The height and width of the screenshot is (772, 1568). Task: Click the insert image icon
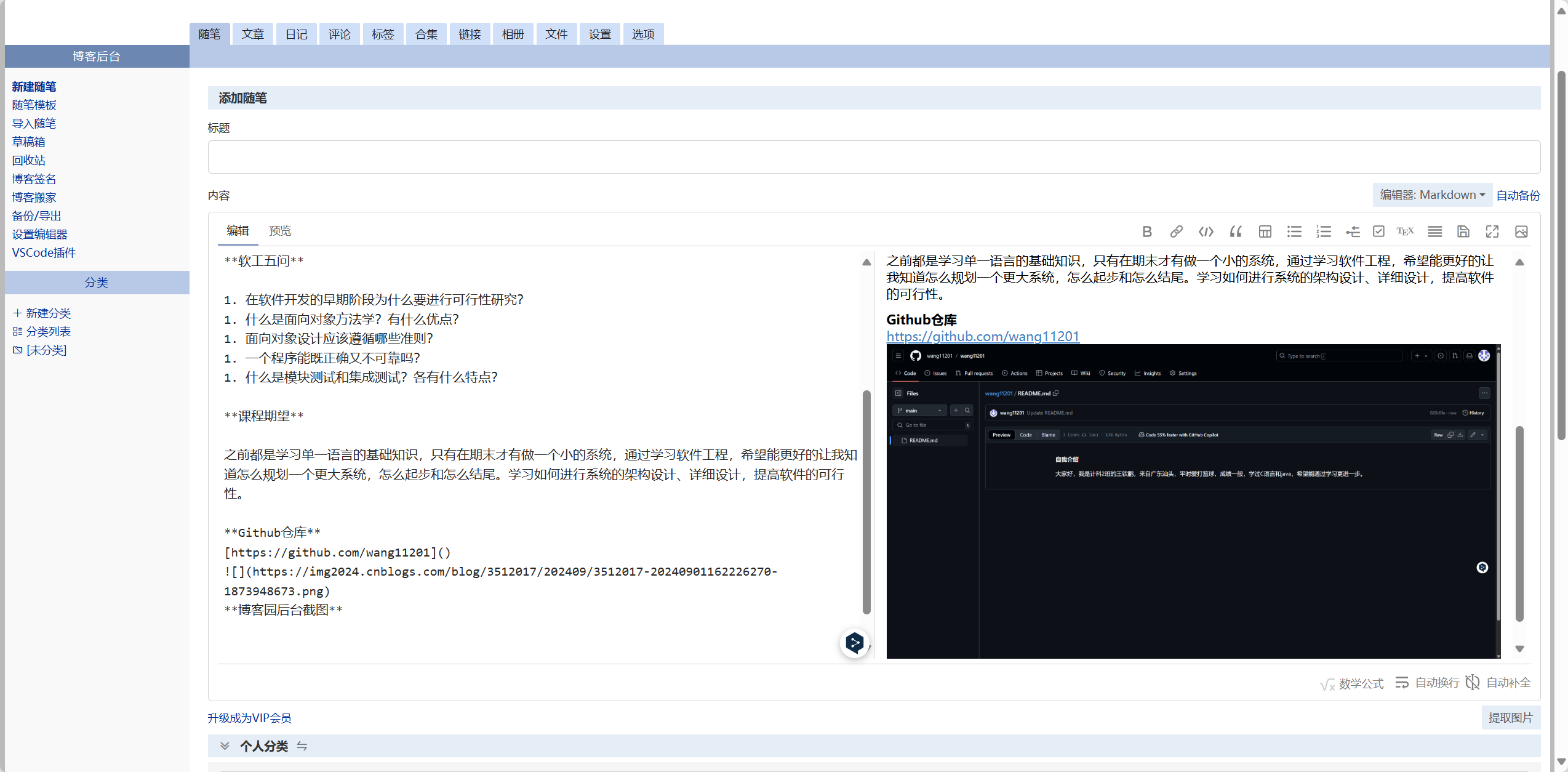coord(1521,231)
